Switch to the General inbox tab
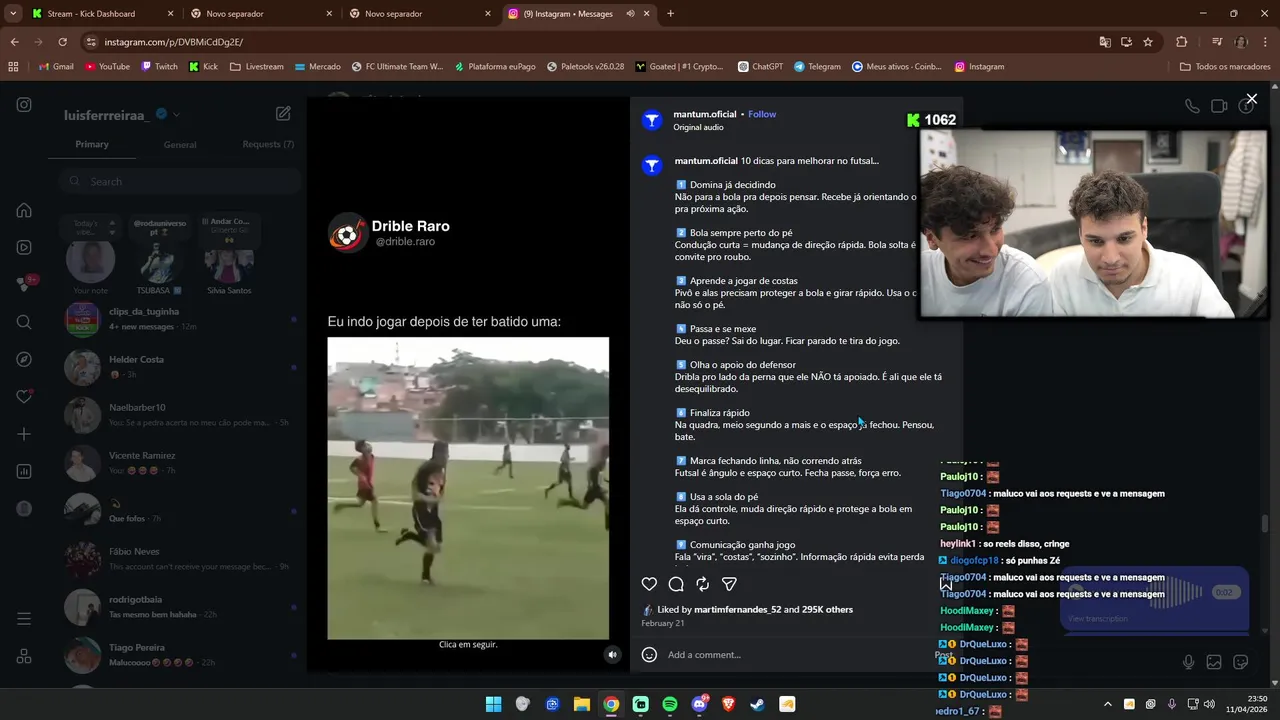 point(180,144)
